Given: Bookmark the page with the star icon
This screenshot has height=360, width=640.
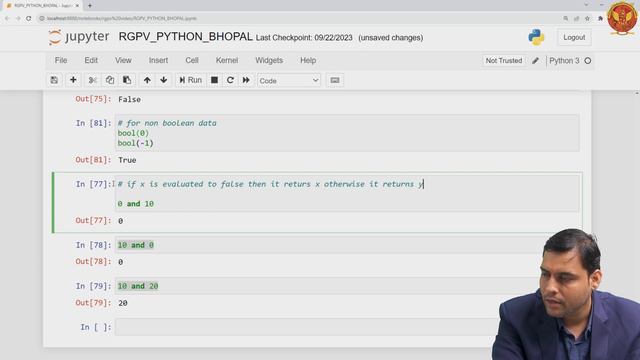Looking at the screenshot, I should [x=587, y=18].
